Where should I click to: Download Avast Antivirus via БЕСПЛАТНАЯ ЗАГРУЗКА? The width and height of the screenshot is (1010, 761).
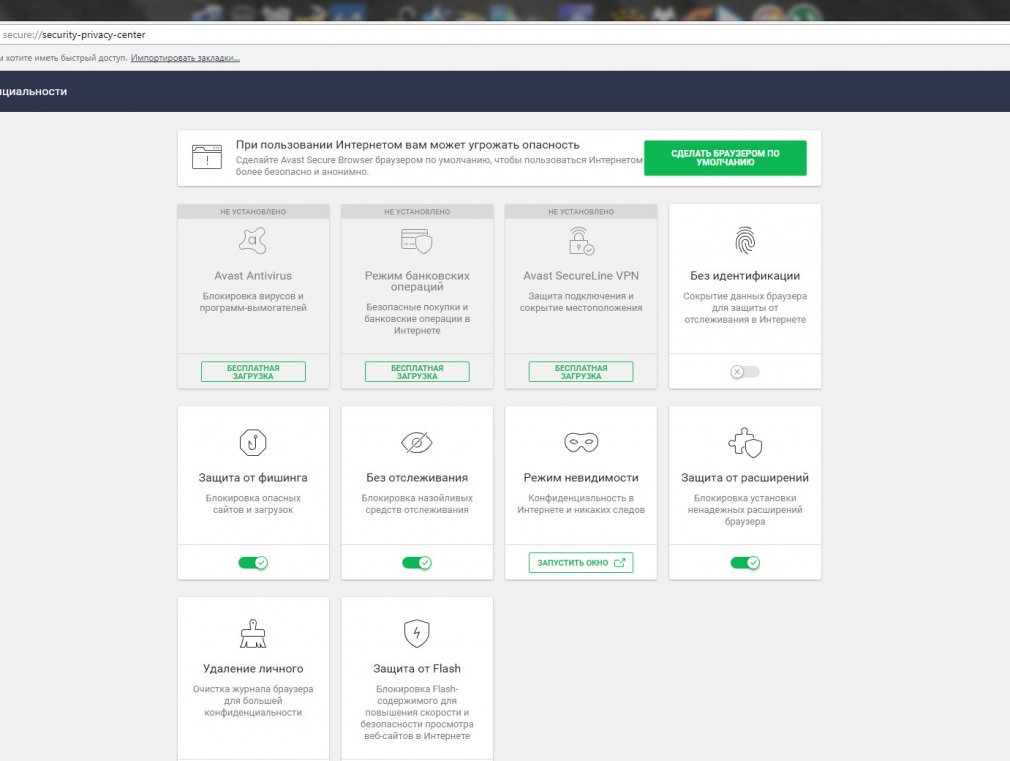pyautogui.click(x=253, y=372)
